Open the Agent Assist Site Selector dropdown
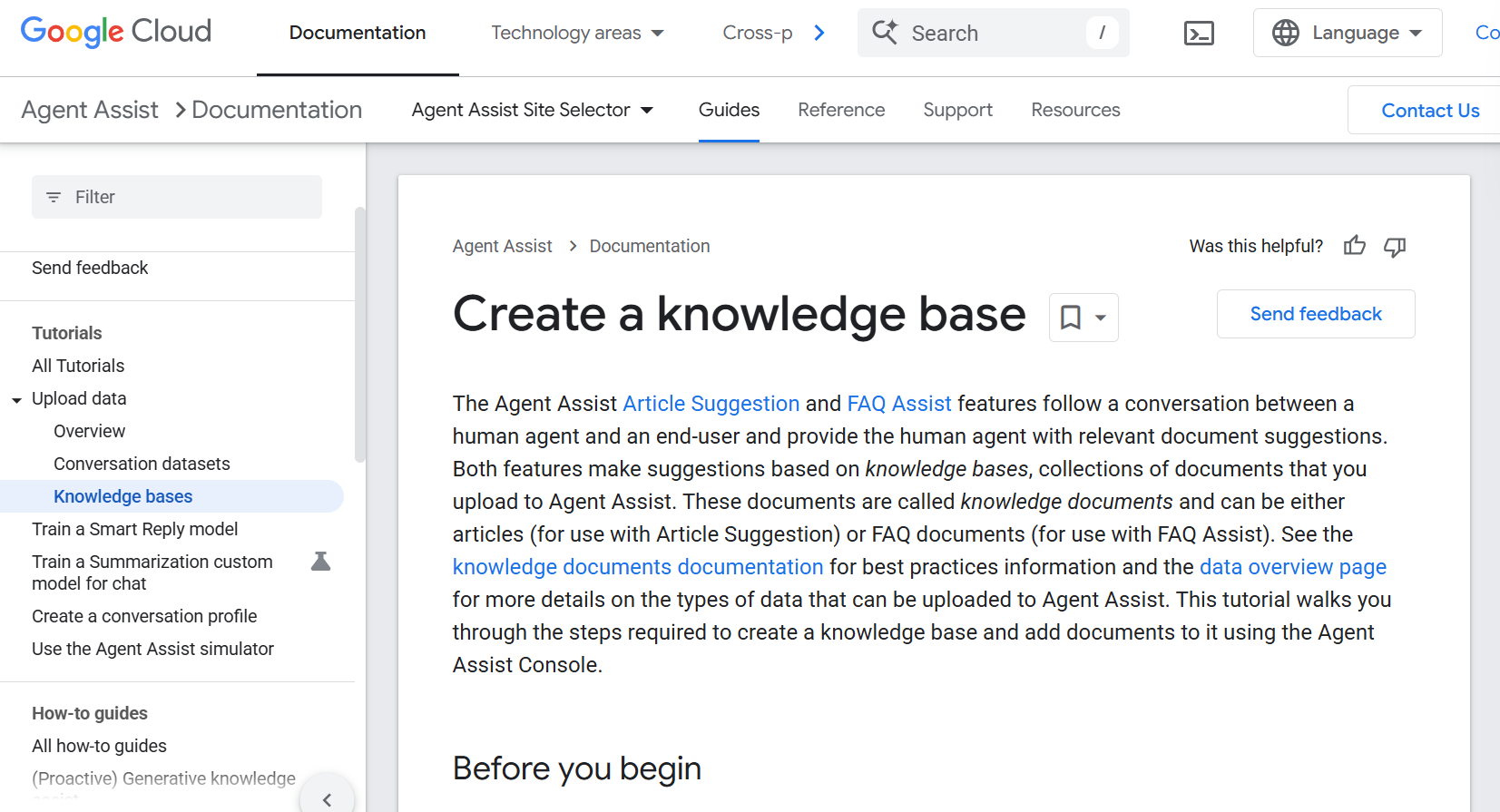 (533, 110)
